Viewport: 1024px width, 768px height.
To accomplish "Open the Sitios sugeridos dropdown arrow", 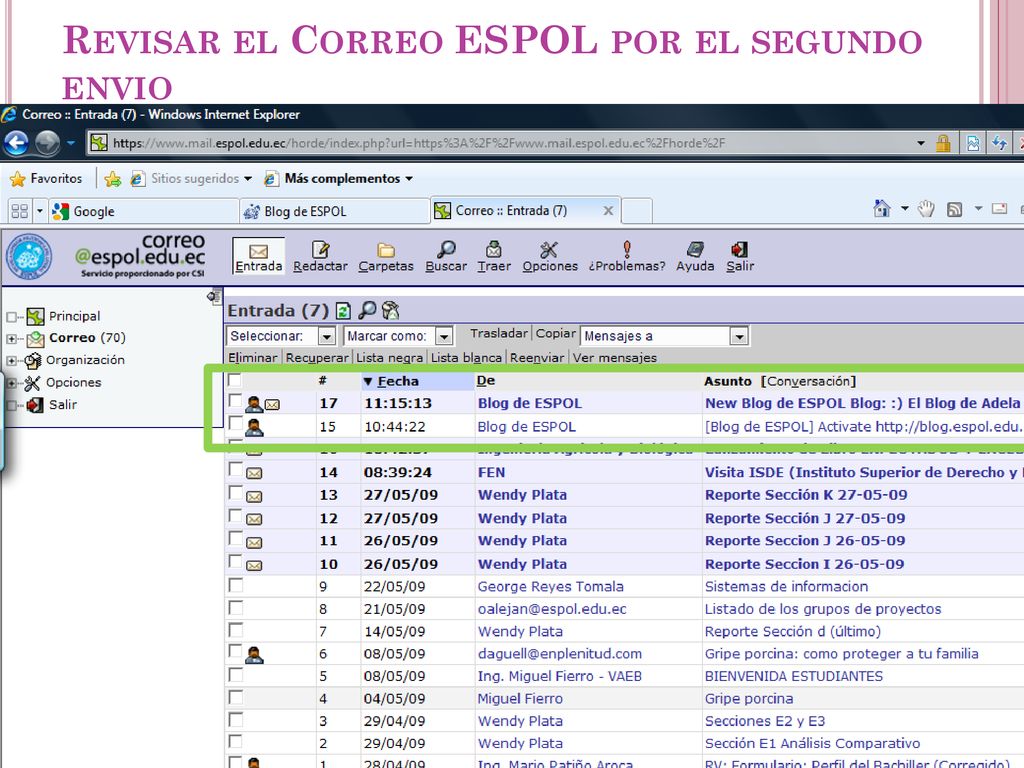I will [x=248, y=178].
